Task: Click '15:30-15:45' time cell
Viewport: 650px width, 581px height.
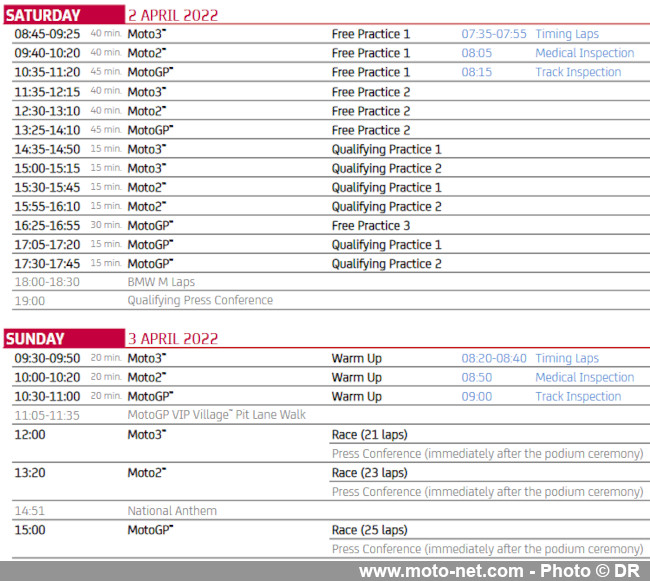Action: 47,187
